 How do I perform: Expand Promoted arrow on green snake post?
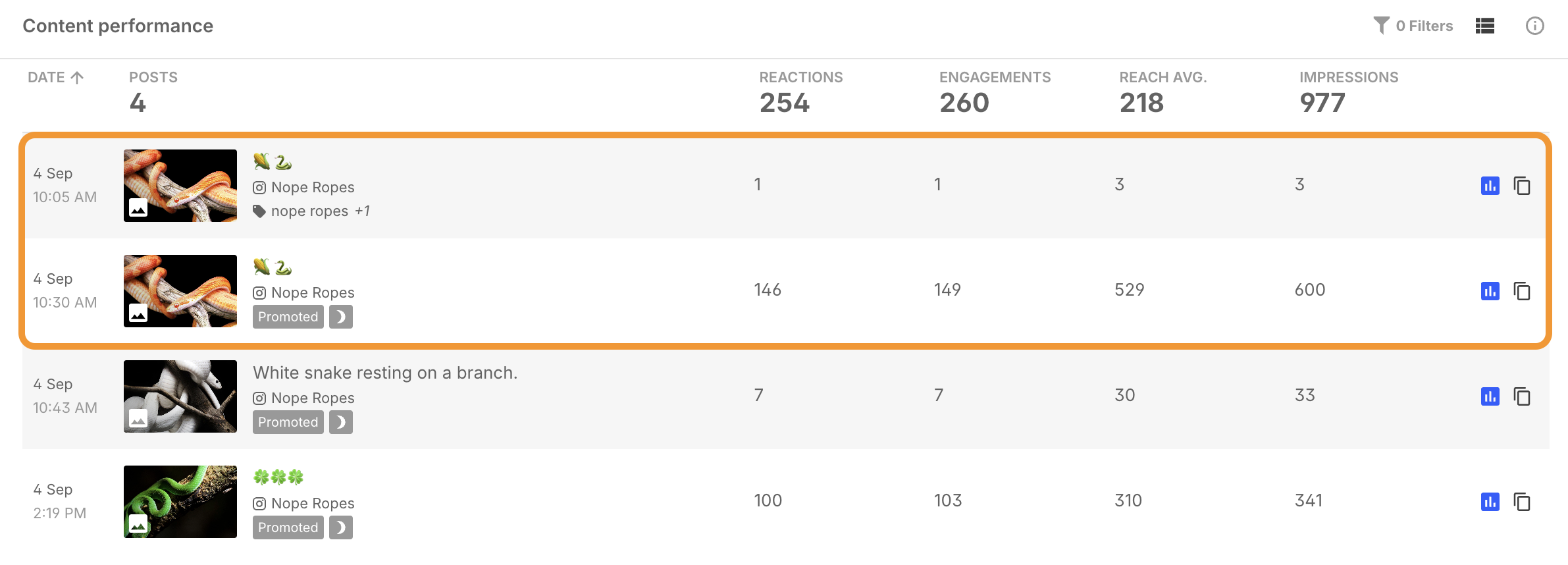point(341,527)
